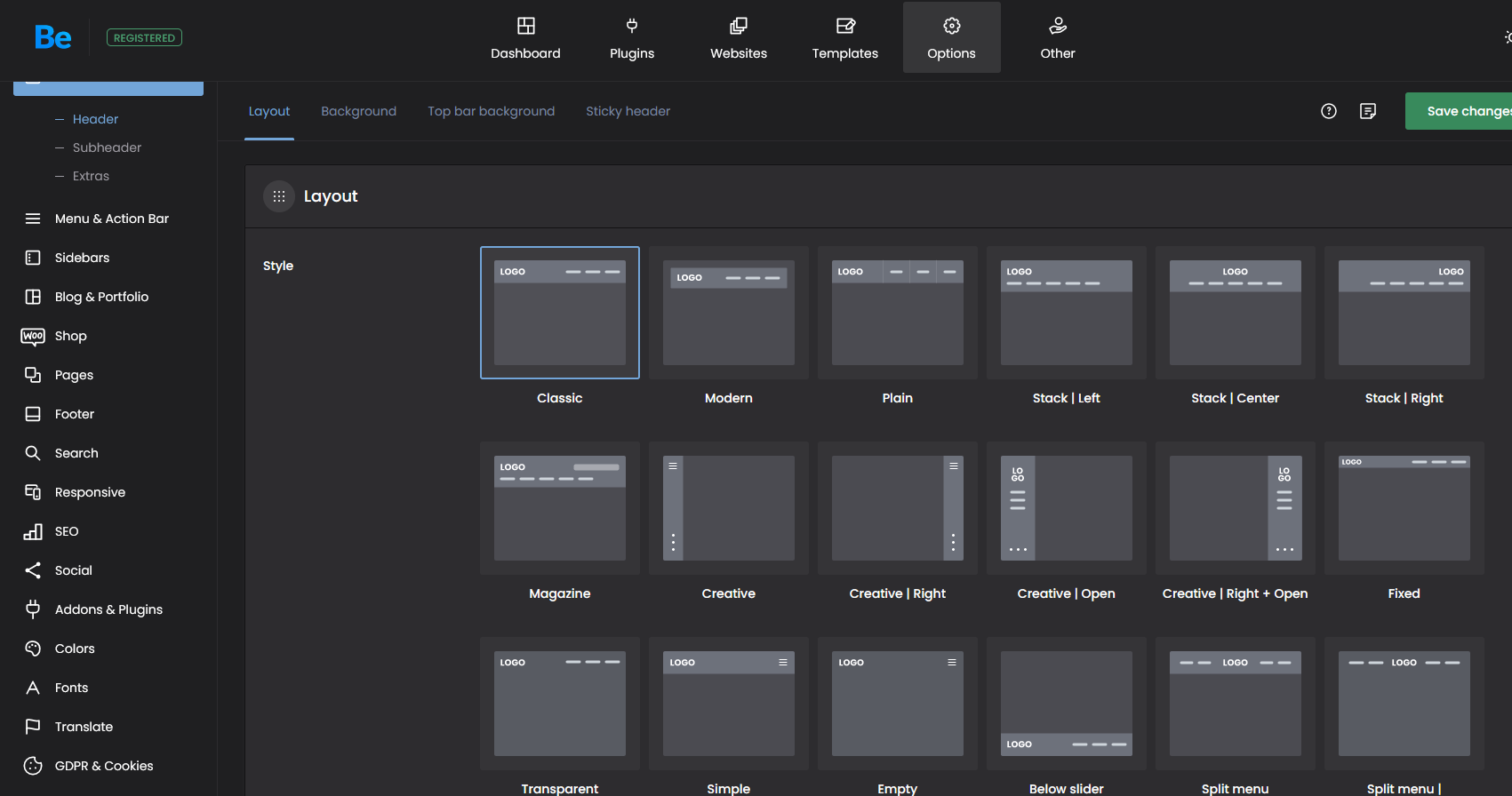1512x796 pixels.
Task: Open the Dashboard section
Action: (x=525, y=38)
